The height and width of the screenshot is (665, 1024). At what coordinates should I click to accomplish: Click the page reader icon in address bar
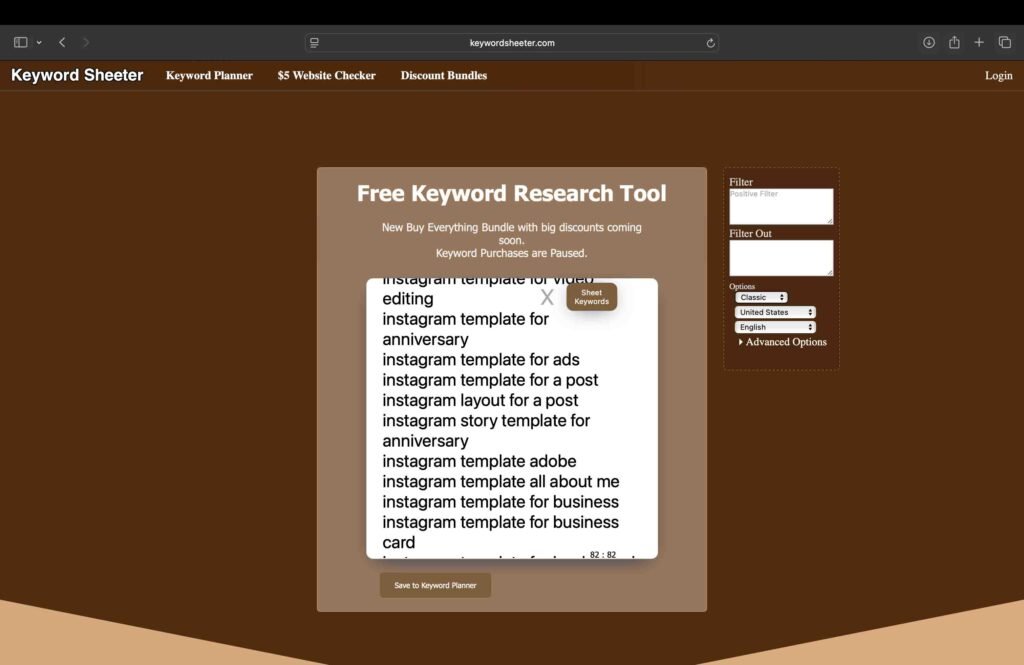(x=314, y=43)
